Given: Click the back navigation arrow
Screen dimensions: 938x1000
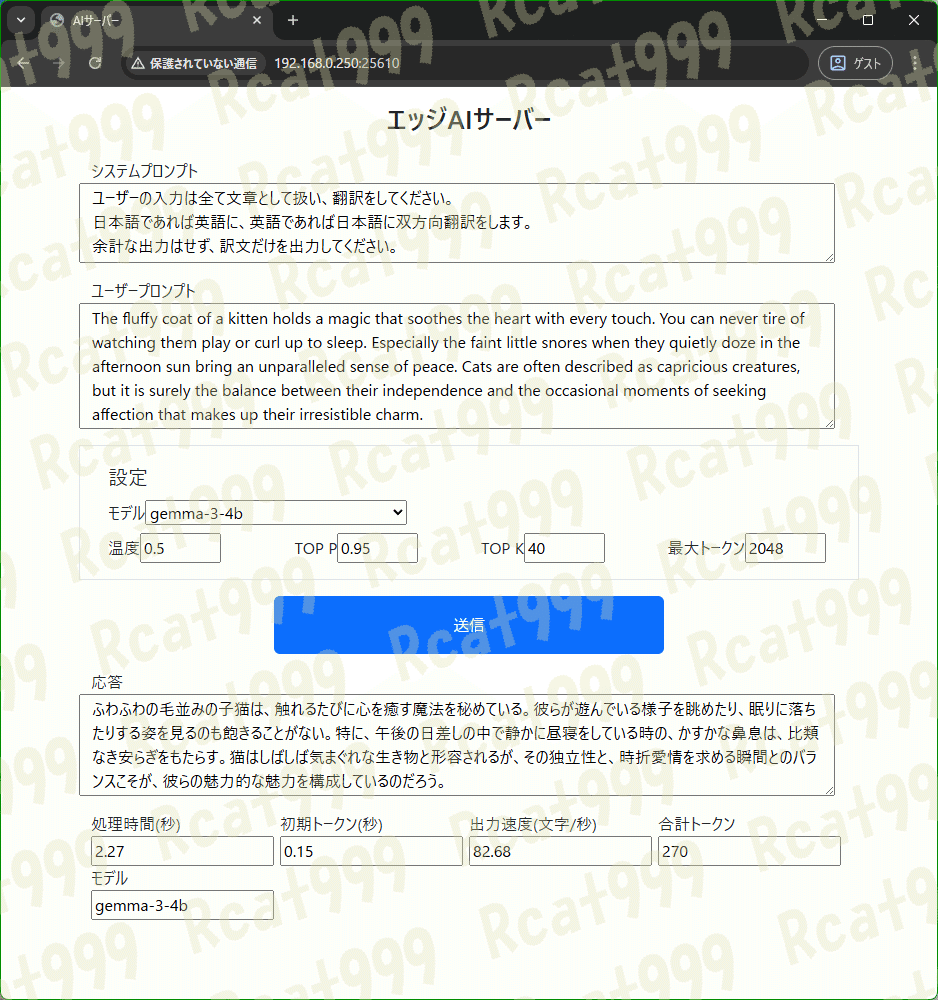Looking at the screenshot, I should point(23,63).
